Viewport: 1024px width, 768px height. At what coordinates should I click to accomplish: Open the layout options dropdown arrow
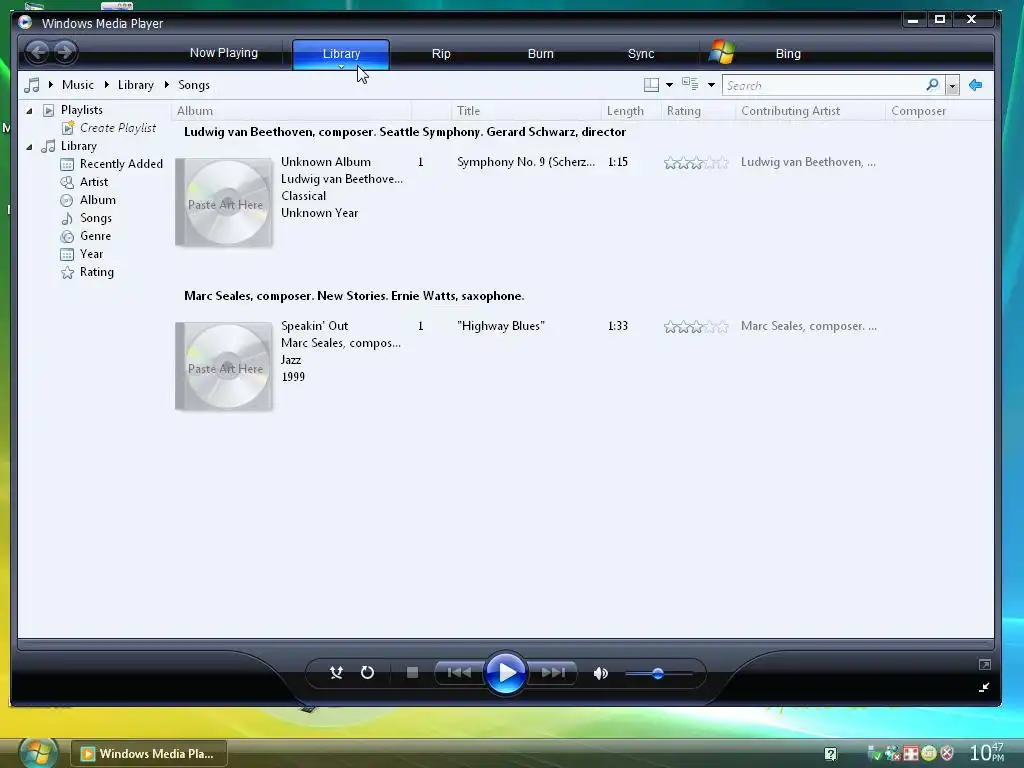pos(669,85)
